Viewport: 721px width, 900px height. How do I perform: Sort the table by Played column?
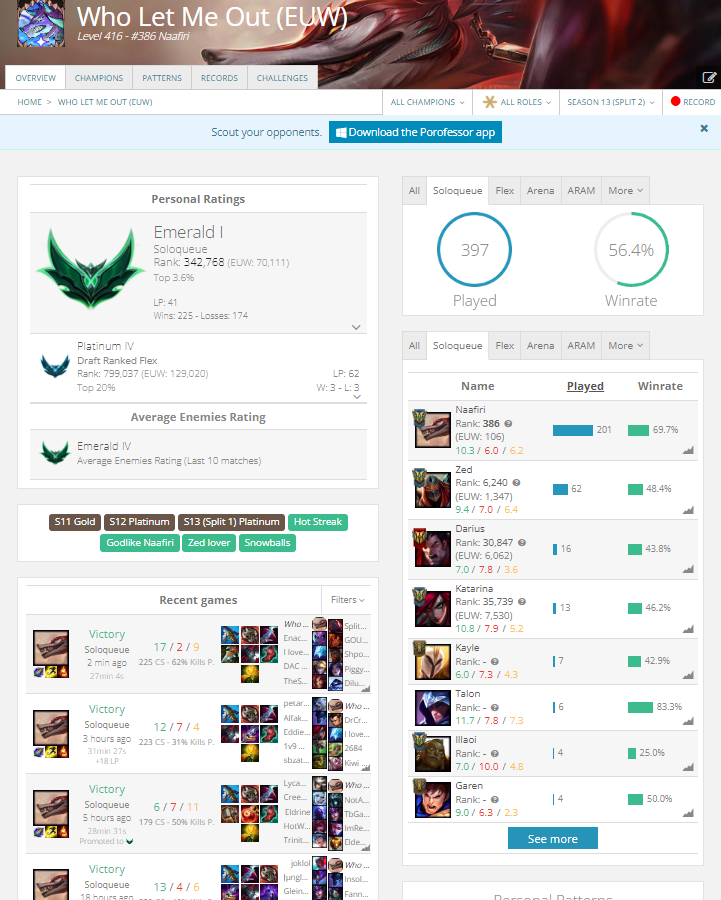click(585, 386)
